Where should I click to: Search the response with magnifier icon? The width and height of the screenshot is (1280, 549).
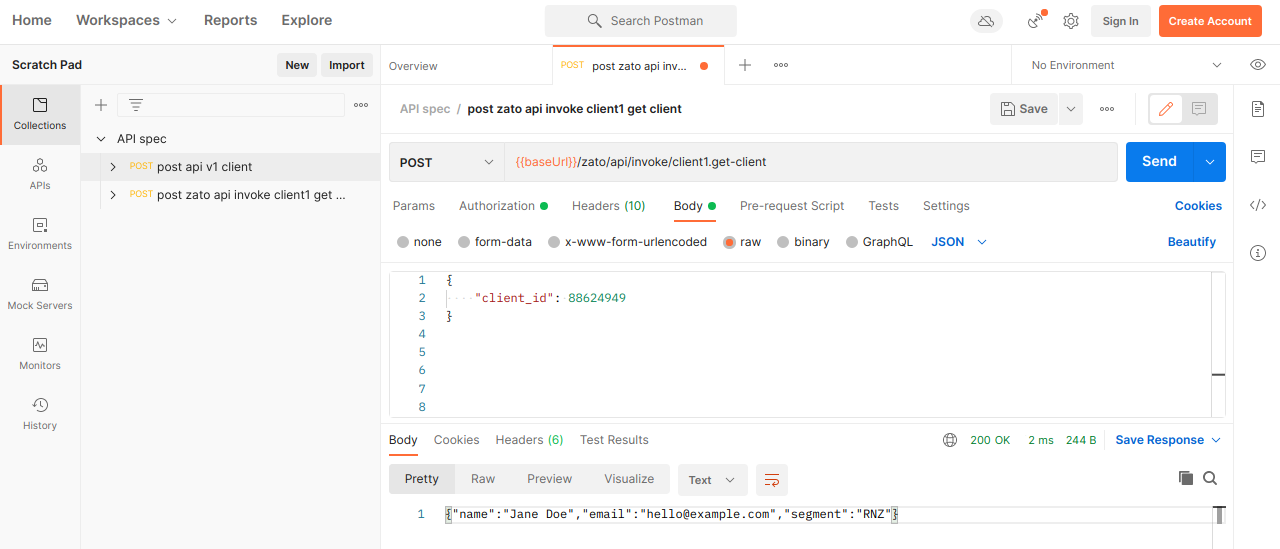click(x=1210, y=479)
